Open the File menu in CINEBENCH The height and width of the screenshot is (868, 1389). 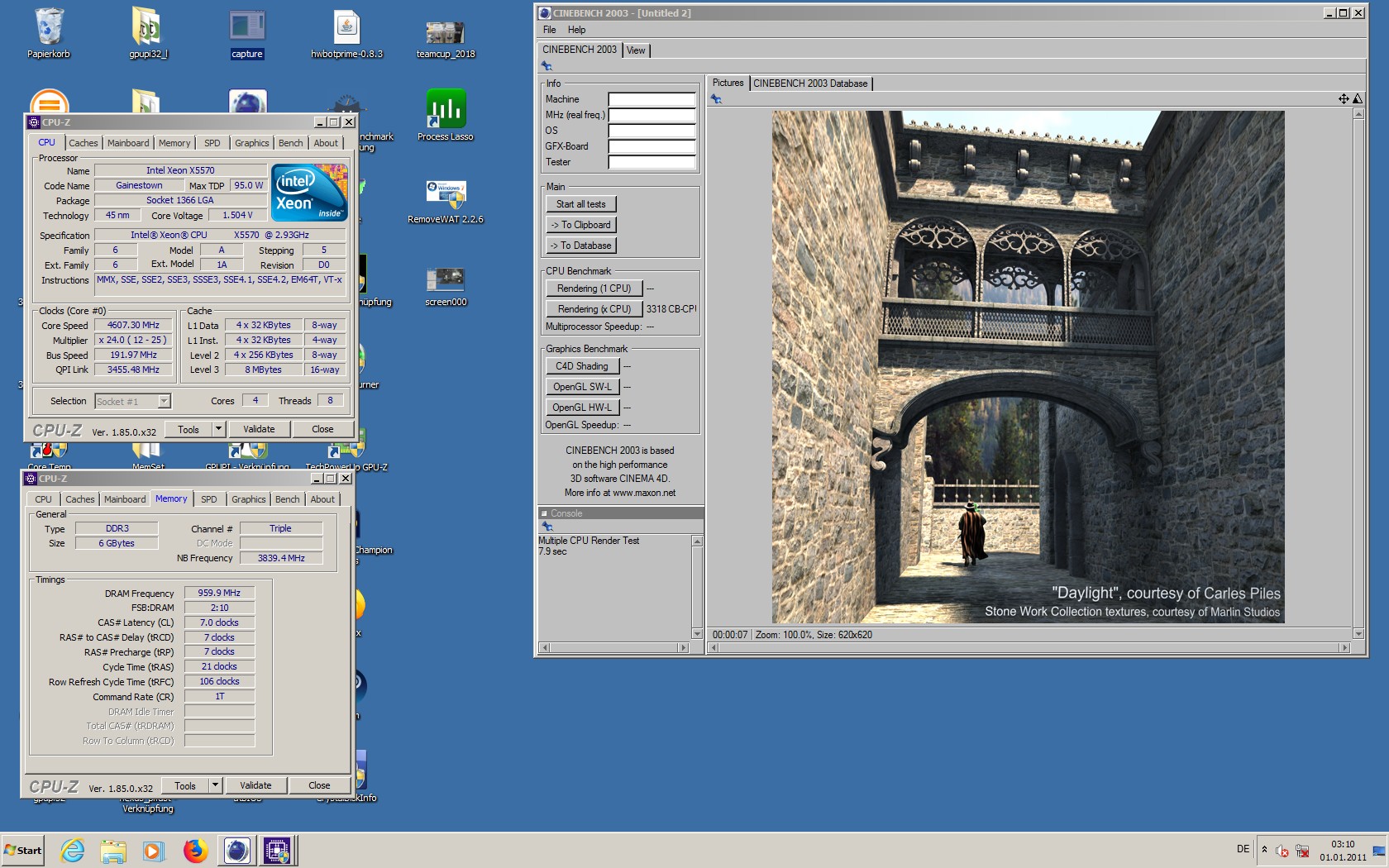[x=549, y=30]
